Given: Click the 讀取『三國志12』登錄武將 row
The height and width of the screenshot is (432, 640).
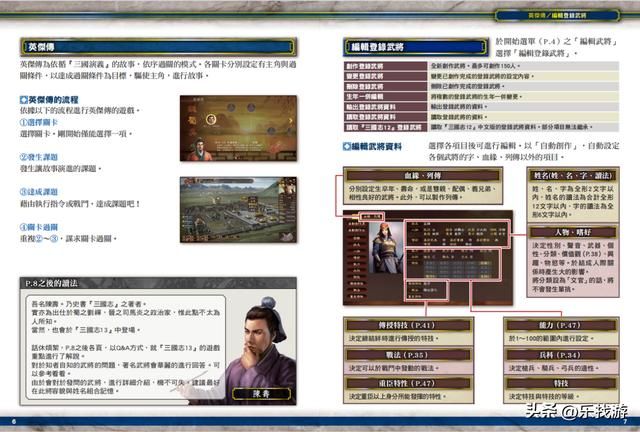Looking at the screenshot, I should coord(481,127).
